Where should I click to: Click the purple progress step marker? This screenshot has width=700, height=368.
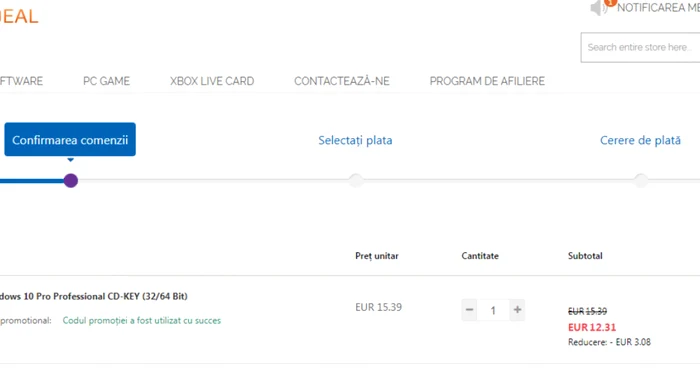[x=71, y=180]
